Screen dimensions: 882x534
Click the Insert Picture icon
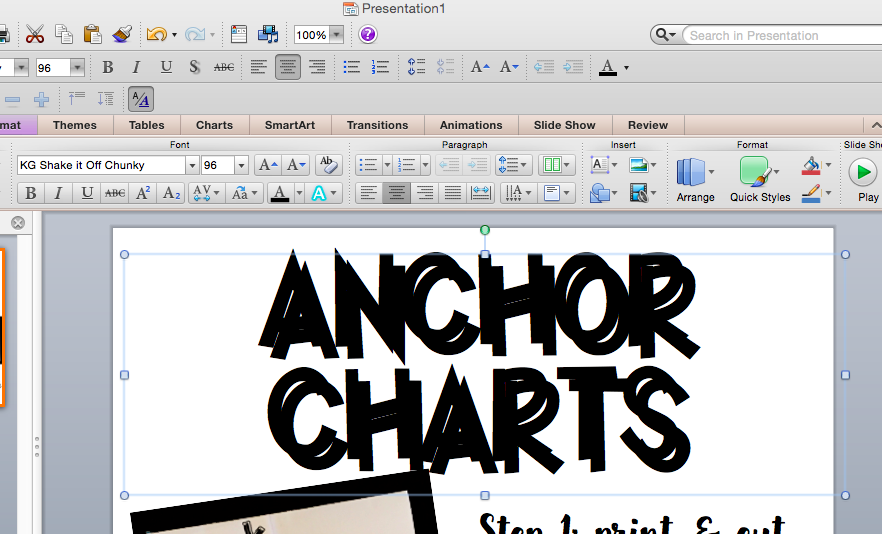pyautogui.click(x=639, y=165)
